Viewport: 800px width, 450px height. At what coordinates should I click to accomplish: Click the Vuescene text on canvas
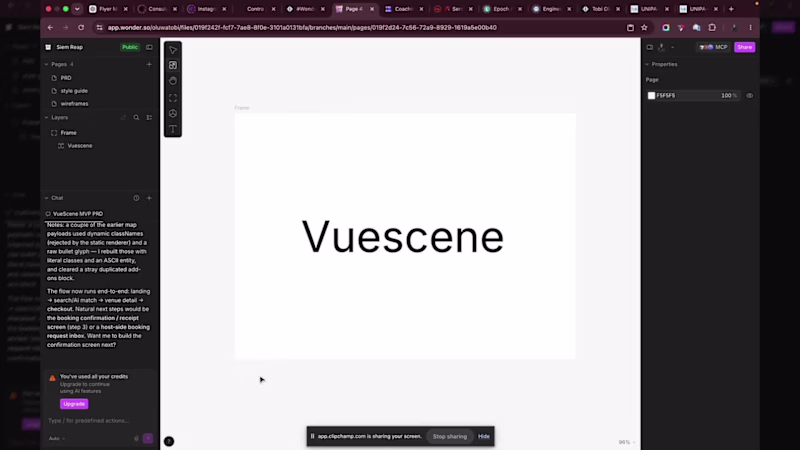point(403,236)
